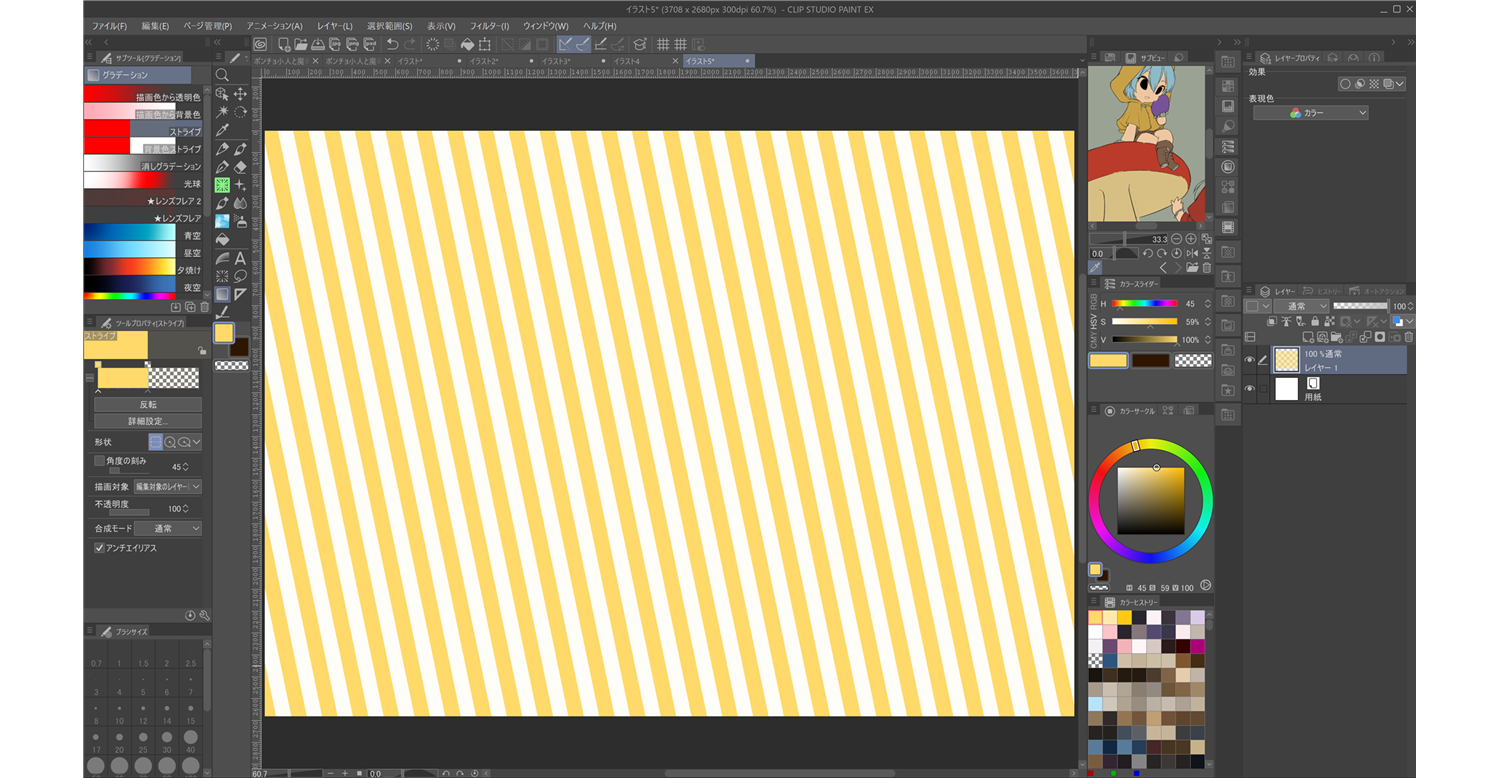Open the 合成モード dropdown in tool properties
This screenshot has width=1500, height=778.
coord(167,528)
